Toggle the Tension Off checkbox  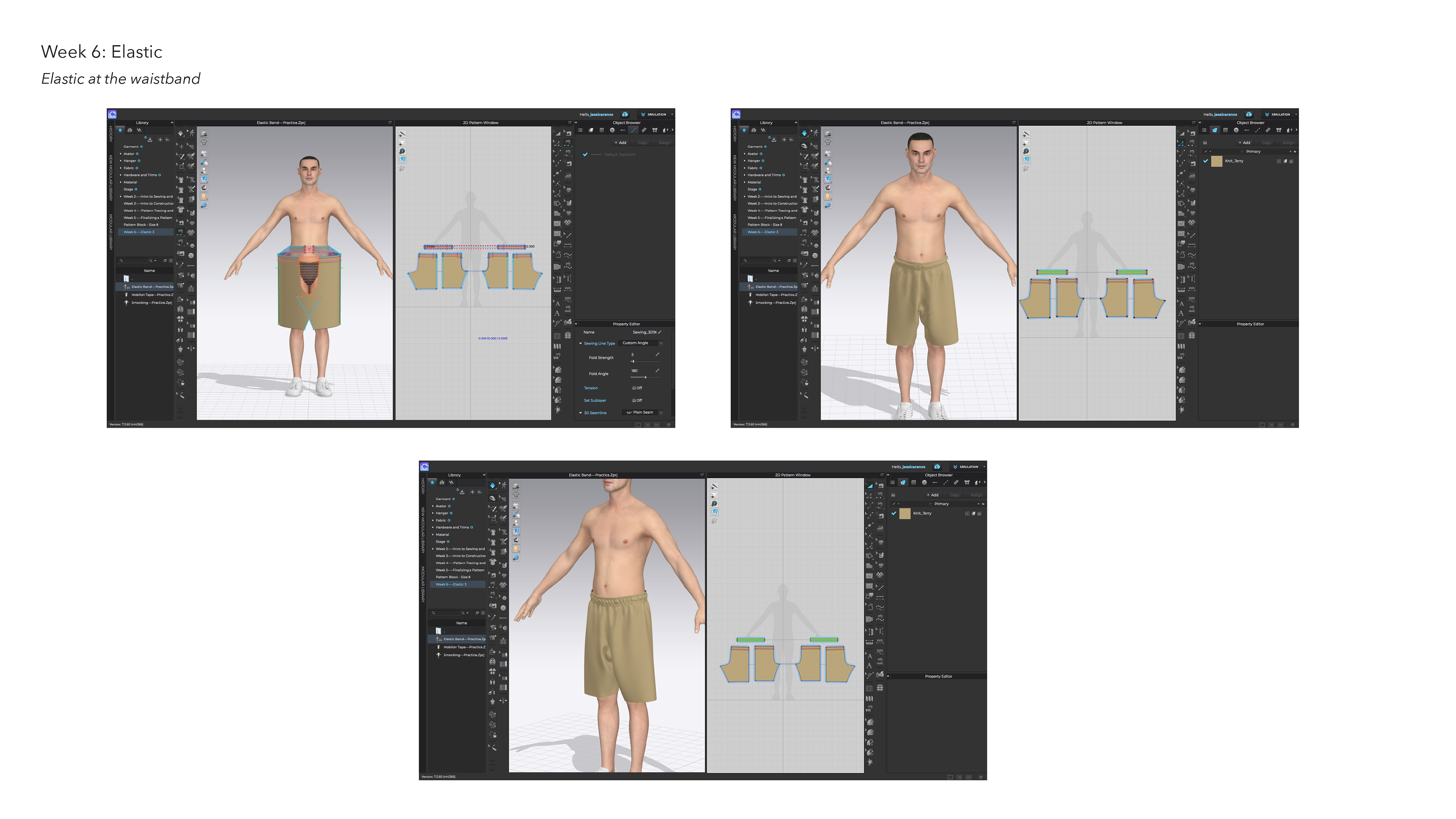tap(634, 388)
